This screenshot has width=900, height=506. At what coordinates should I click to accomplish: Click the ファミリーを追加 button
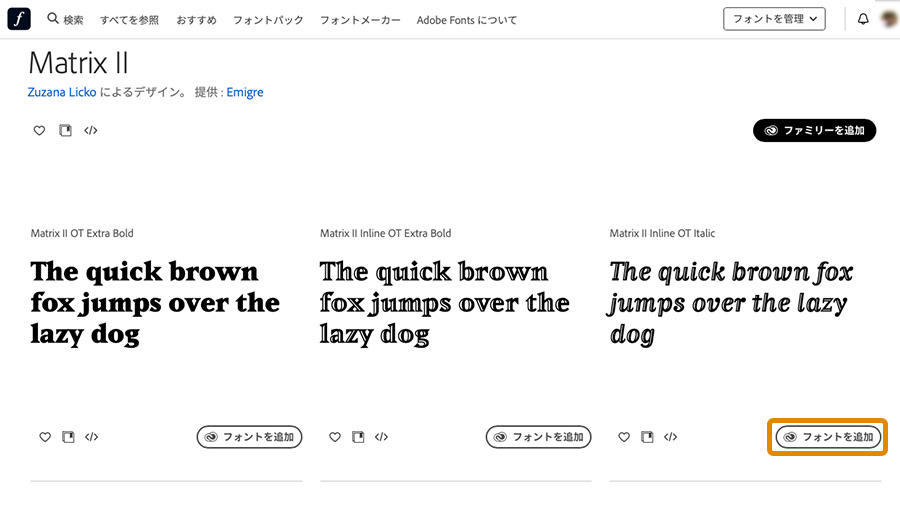[x=814, y=131]
